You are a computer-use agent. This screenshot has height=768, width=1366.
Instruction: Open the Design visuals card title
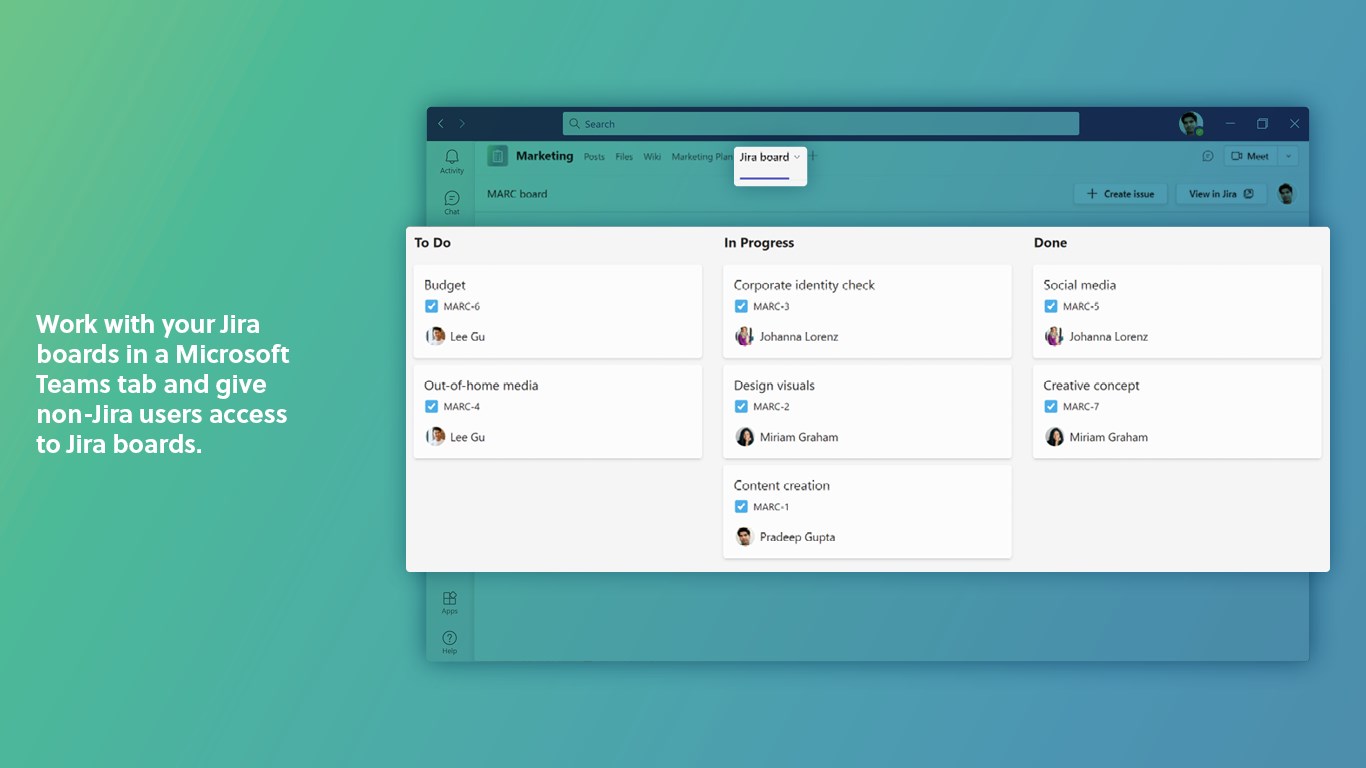[x=774, y=385]
